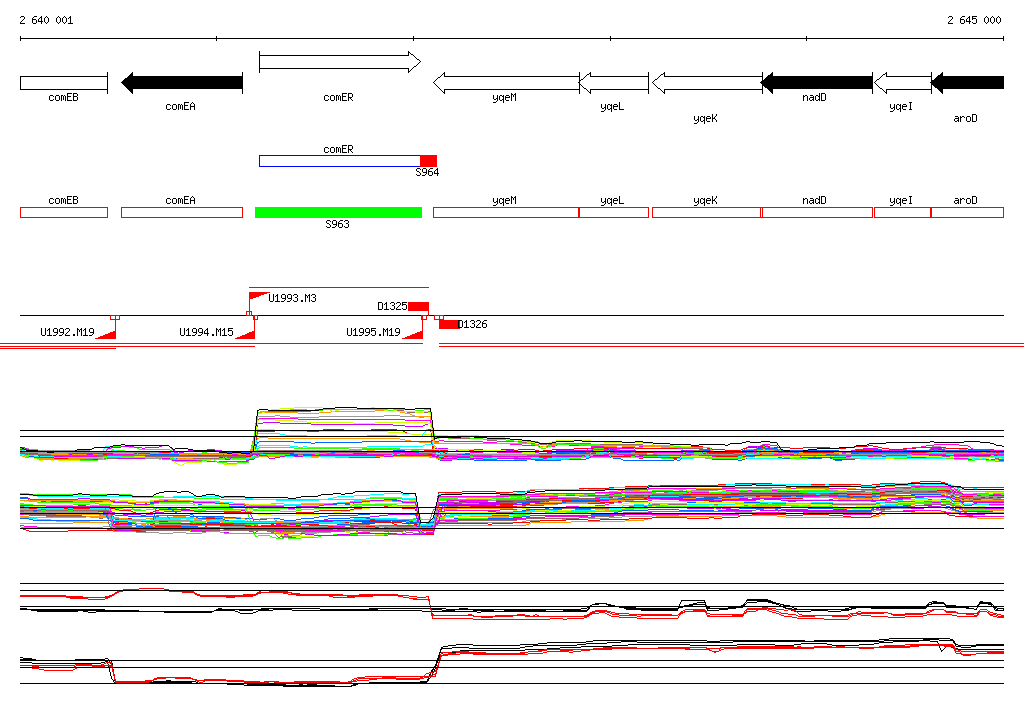Click the blue-outlined comER box
Image resolution: width=1024 pixels, height=714 pixels.
(340, 161)
